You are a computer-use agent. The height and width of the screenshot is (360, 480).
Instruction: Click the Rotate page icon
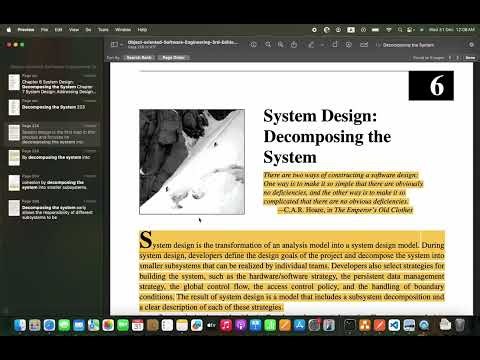(335, 44)
